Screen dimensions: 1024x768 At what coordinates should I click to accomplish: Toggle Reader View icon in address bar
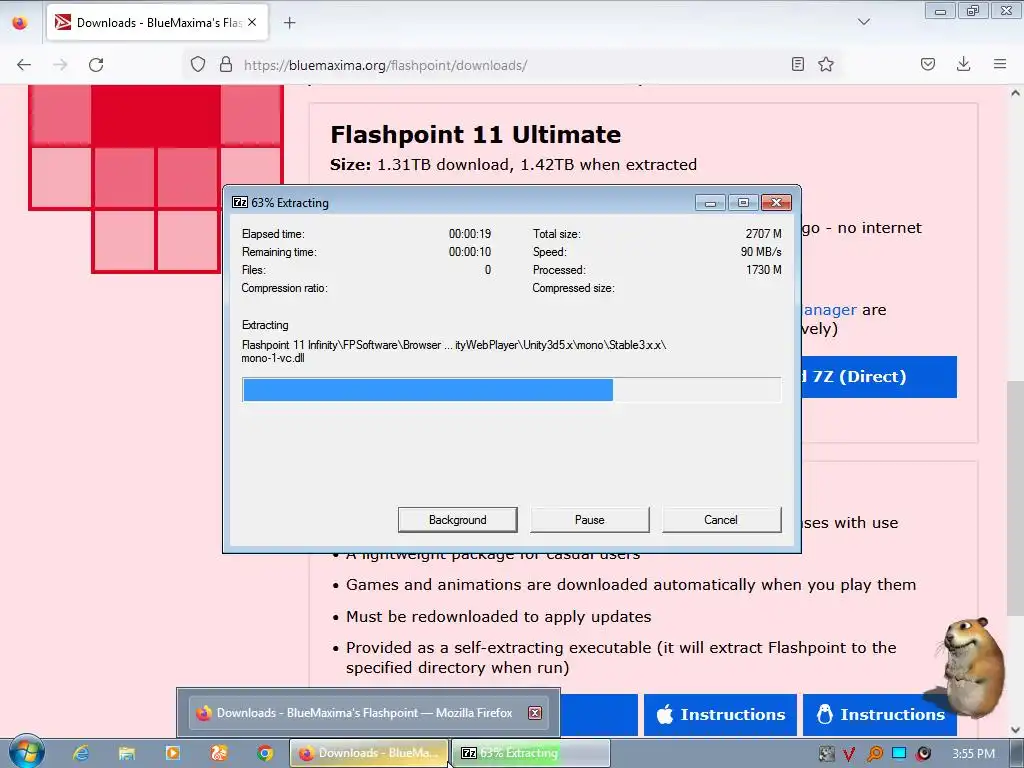click(797, 64)
